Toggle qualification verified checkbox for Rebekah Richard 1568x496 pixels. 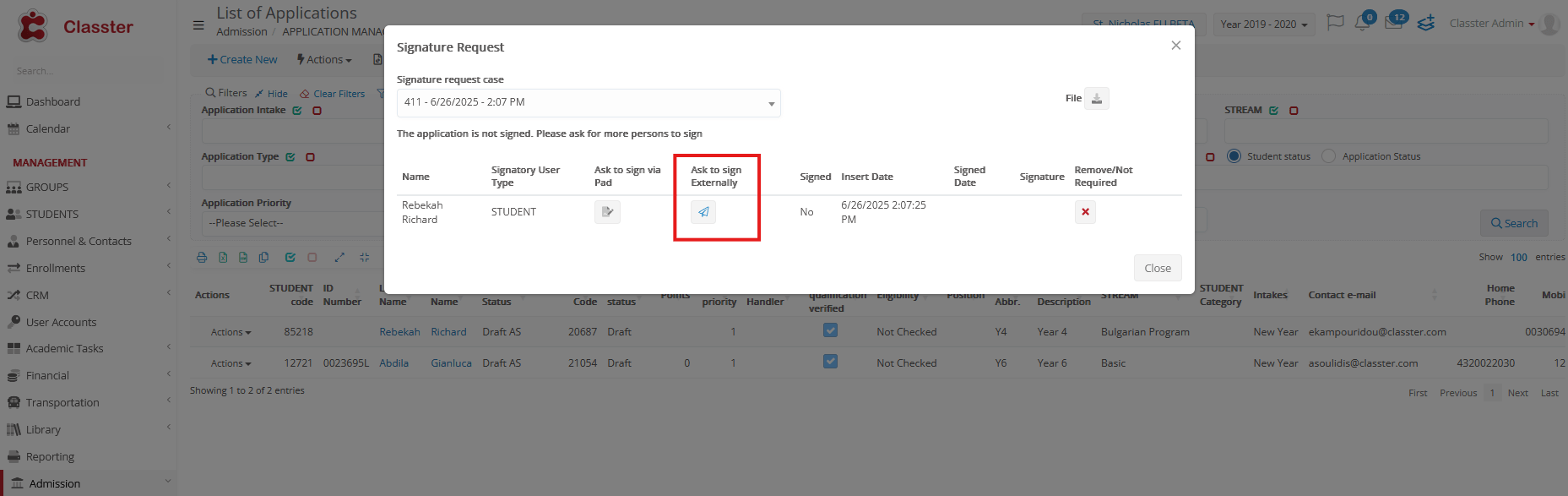[x=830, y=330]
